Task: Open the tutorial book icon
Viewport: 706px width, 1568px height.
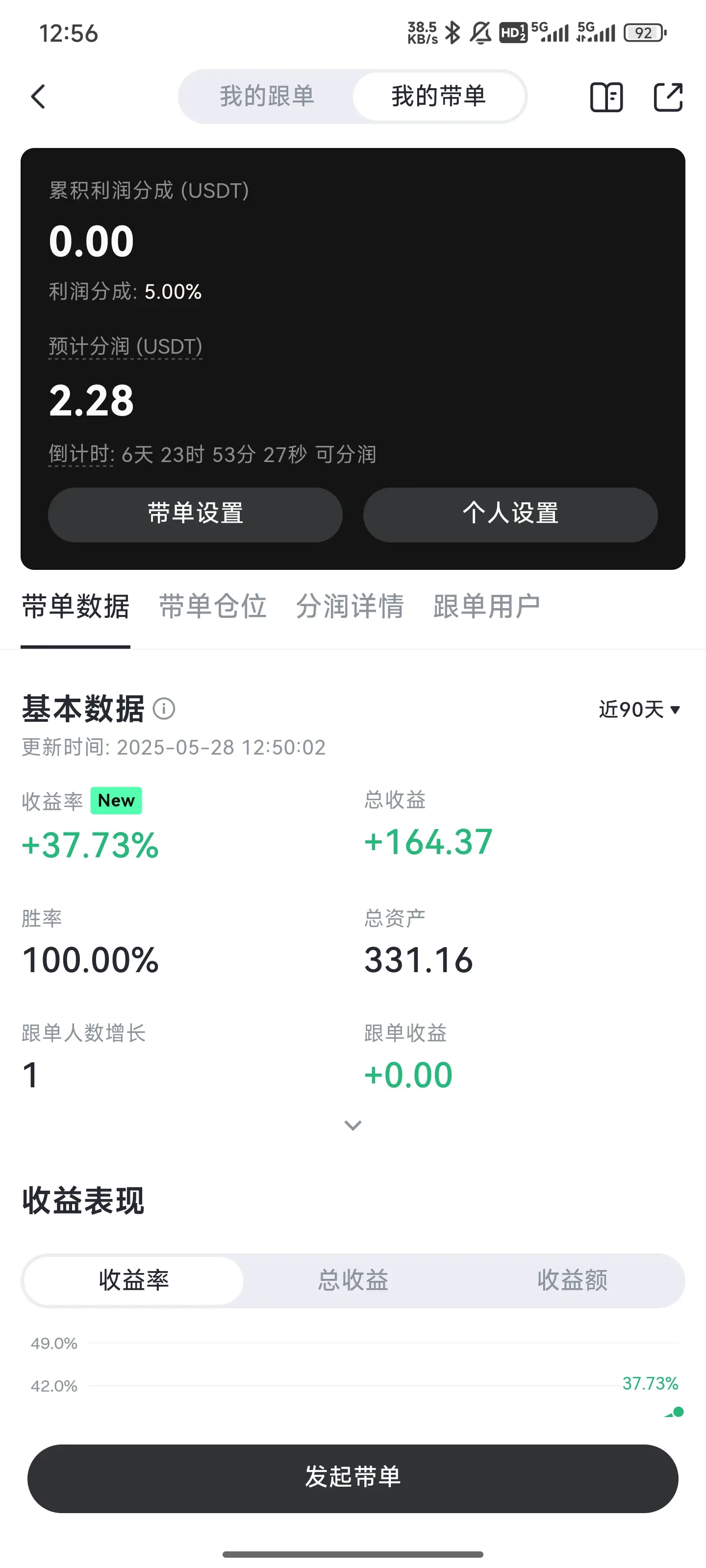Action: (x=606, y=97)
